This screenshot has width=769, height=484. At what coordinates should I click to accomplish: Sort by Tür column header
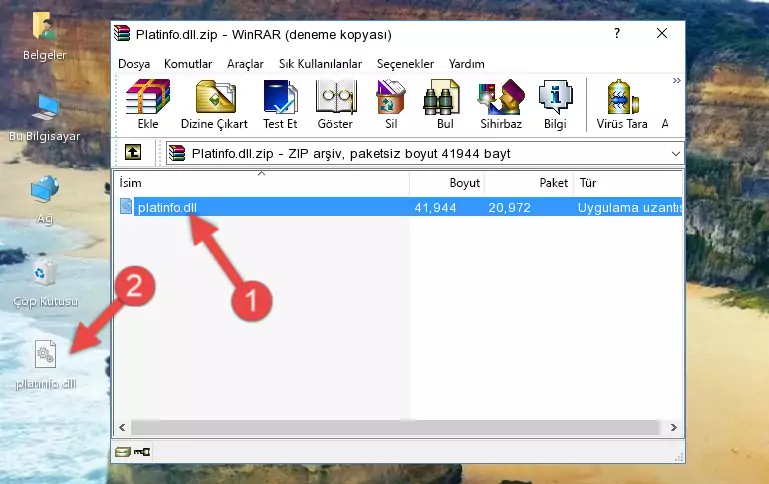click(628, 183)
